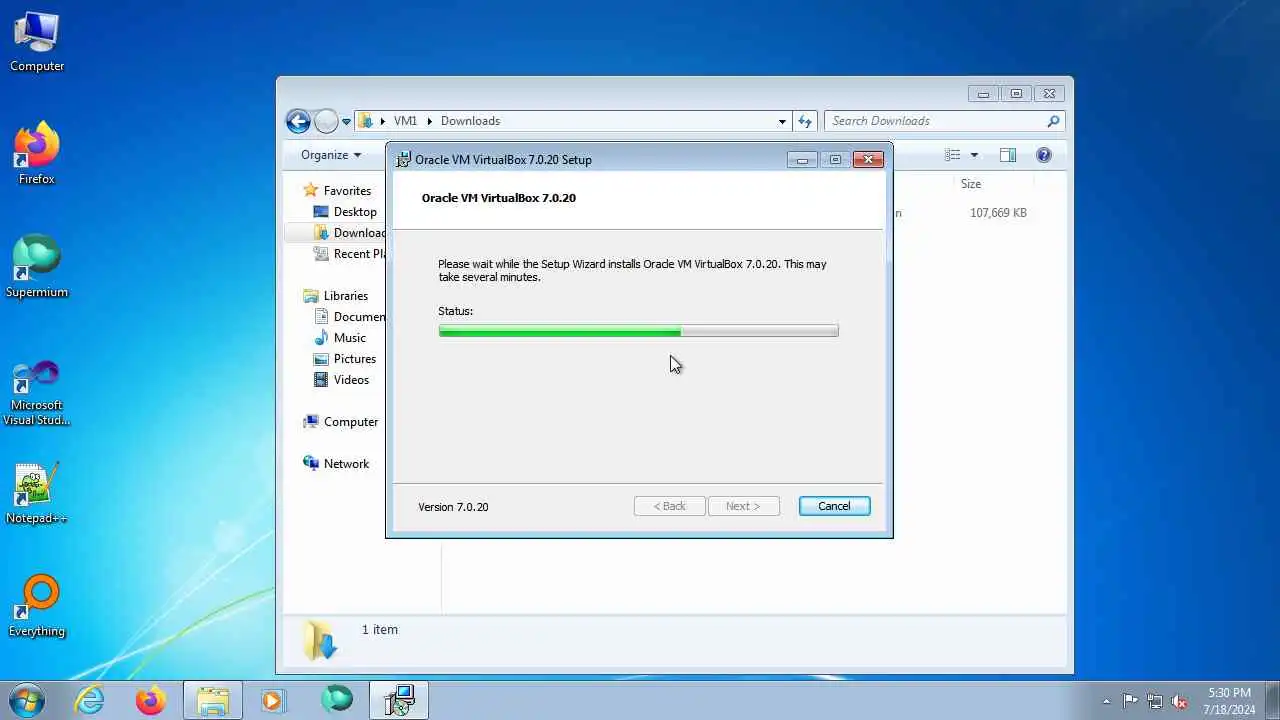
Task: Open the Windows Start menu
Action: [26, 700]
